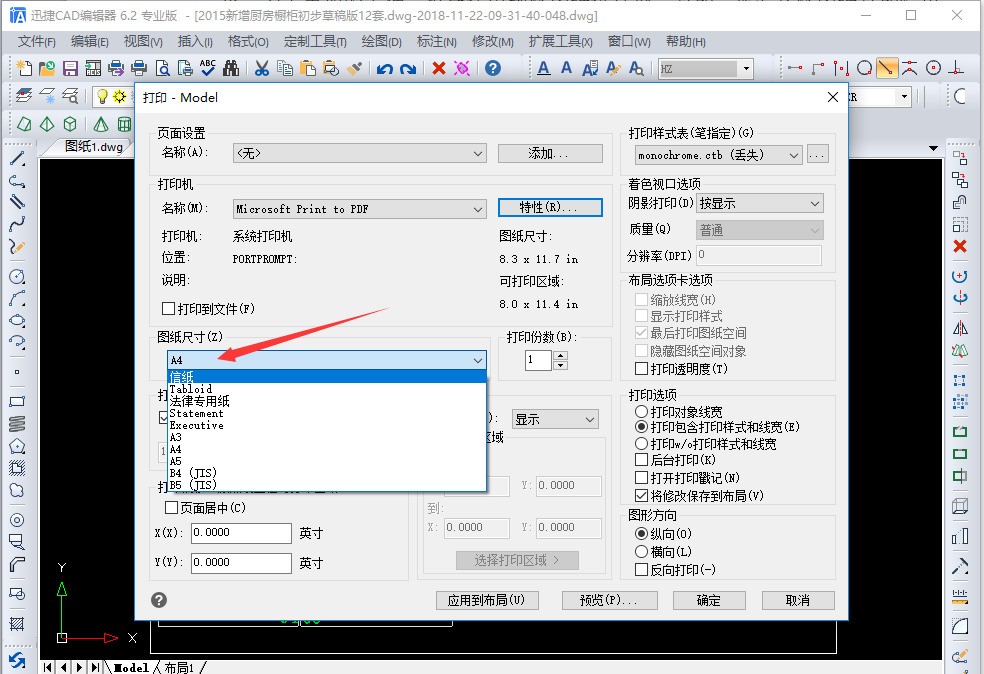Open the 编辑(E) menu
This screenshot has width=984, height=674.
click(x=89, y=41)
